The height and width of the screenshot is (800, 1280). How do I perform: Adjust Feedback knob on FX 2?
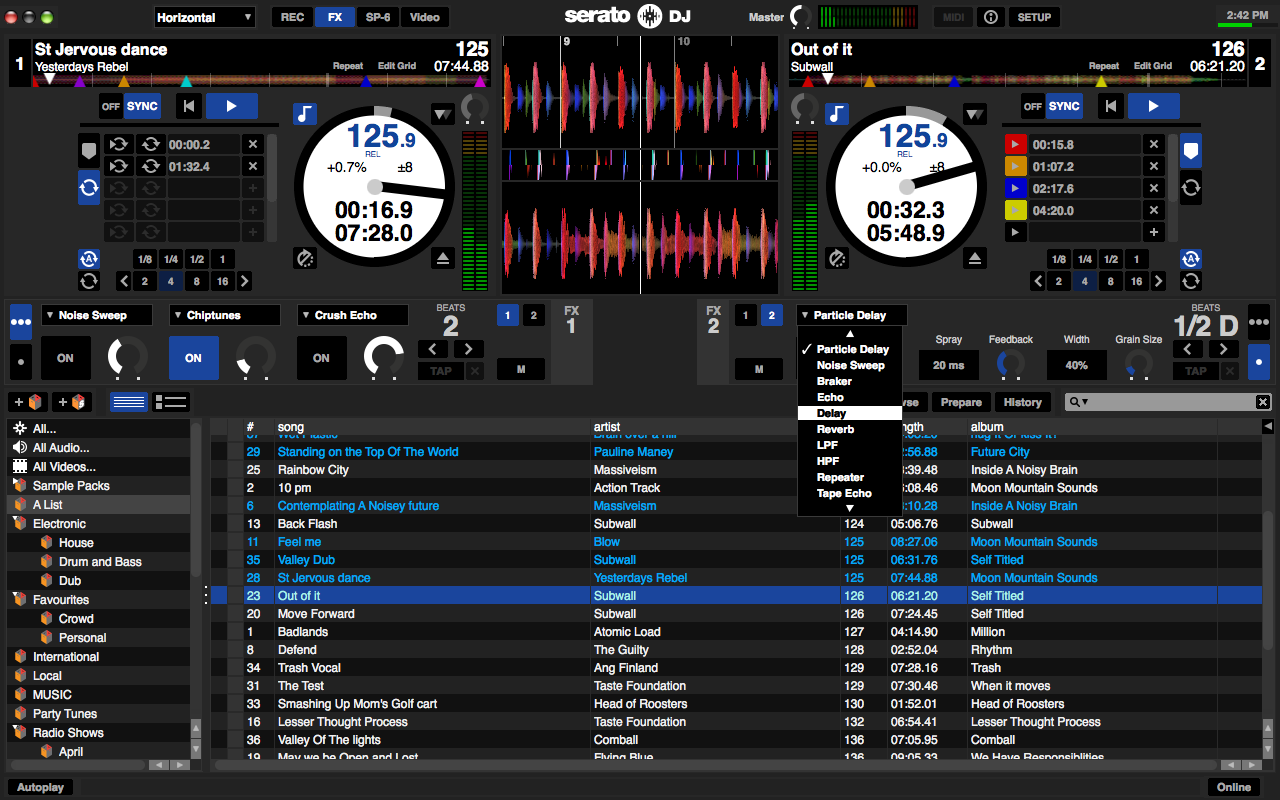1011,364
